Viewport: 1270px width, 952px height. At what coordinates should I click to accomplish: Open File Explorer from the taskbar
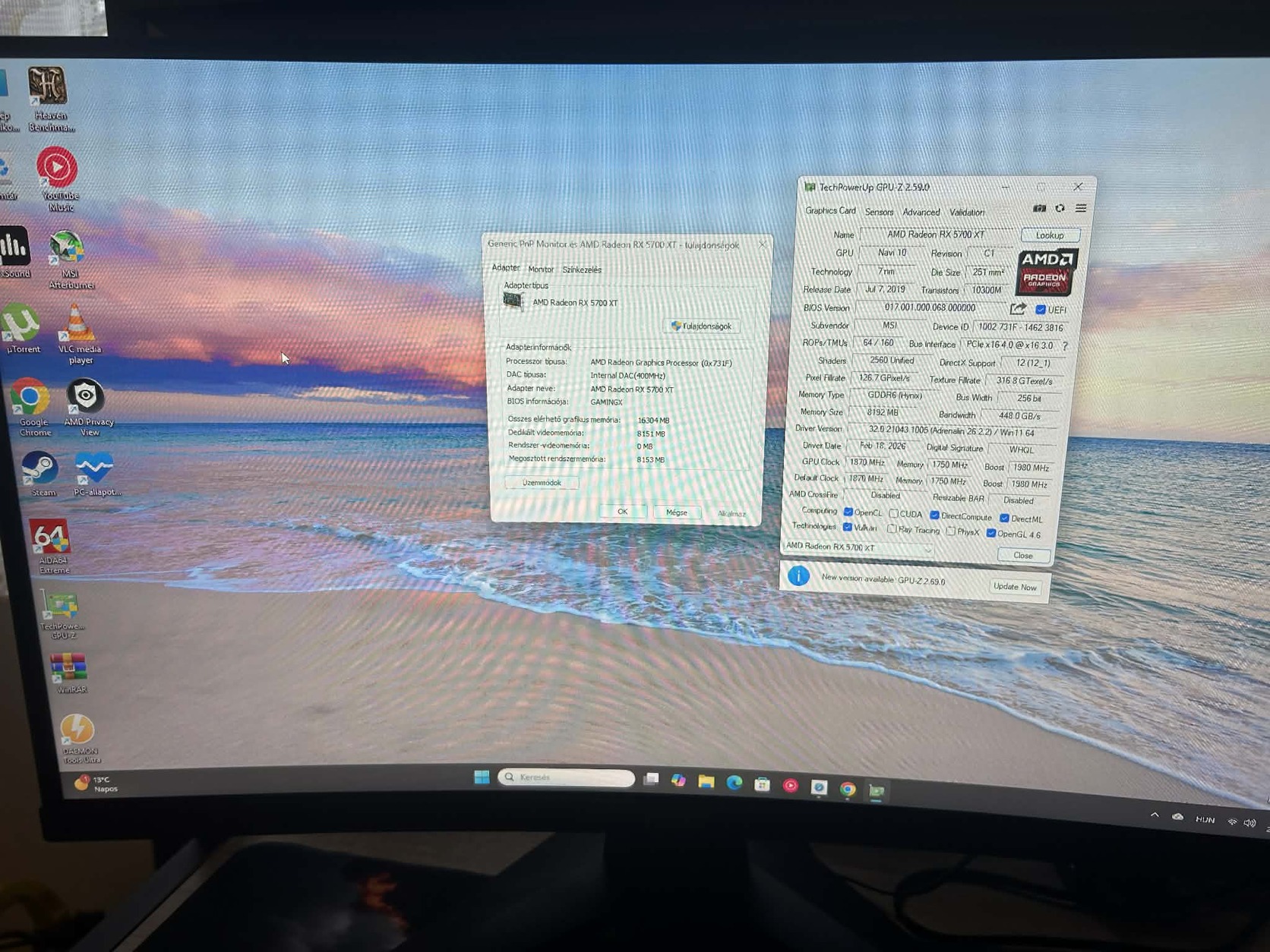pyautogui.click(x=706, y=781)
